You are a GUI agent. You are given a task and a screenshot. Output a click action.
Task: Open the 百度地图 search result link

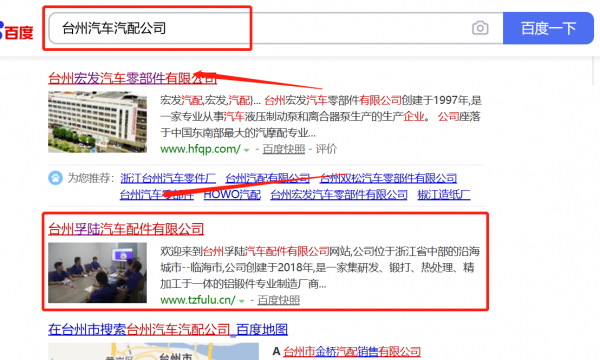168,329
